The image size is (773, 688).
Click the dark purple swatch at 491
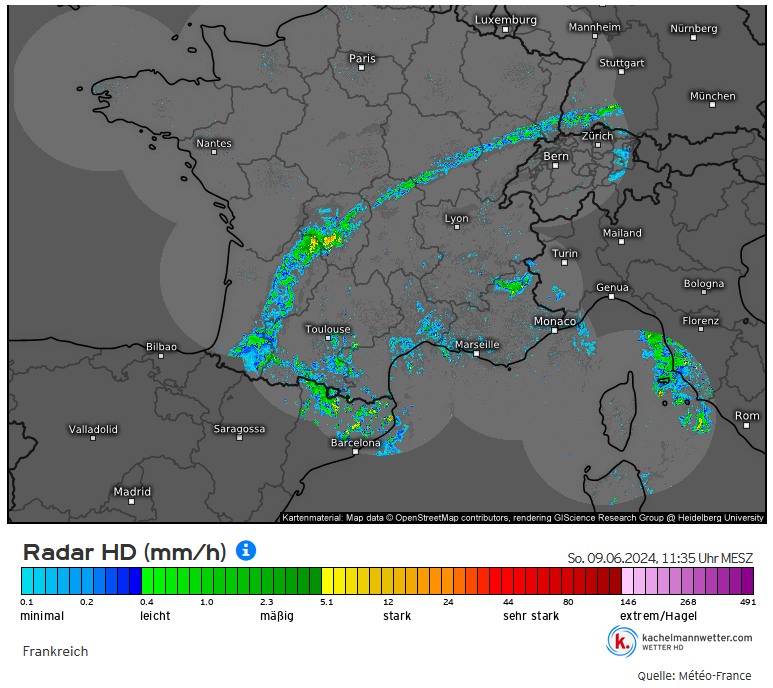[748, 581]
